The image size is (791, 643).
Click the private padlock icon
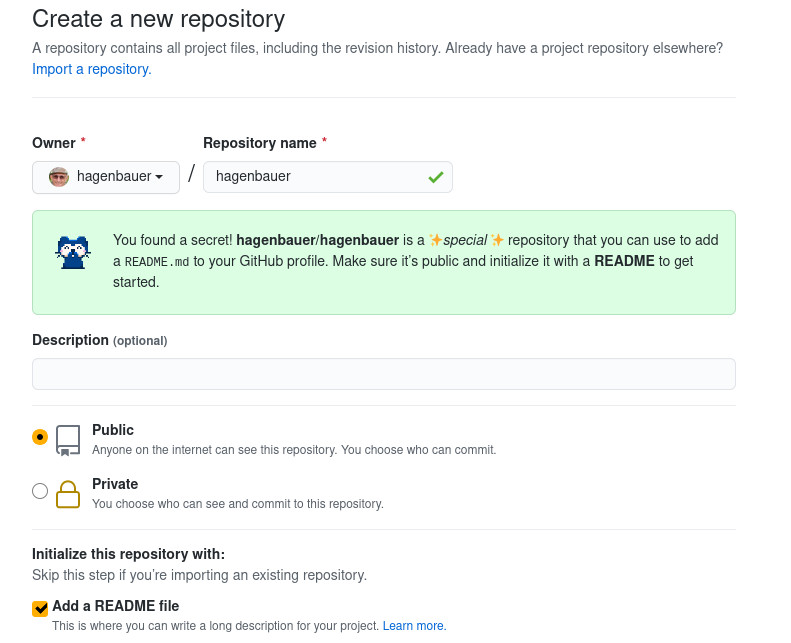coord(68,494)
